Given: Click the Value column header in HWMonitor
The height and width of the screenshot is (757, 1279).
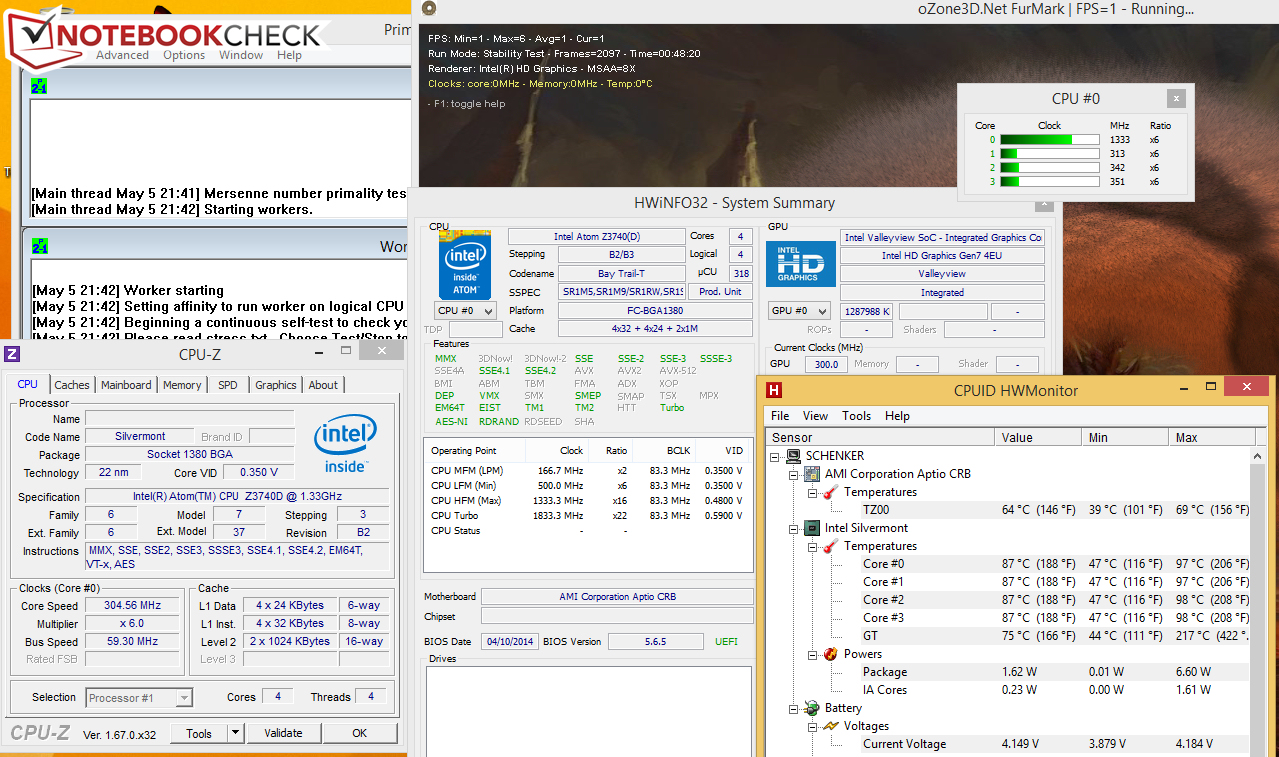Looking at the screenshot, I should 1038,437.
